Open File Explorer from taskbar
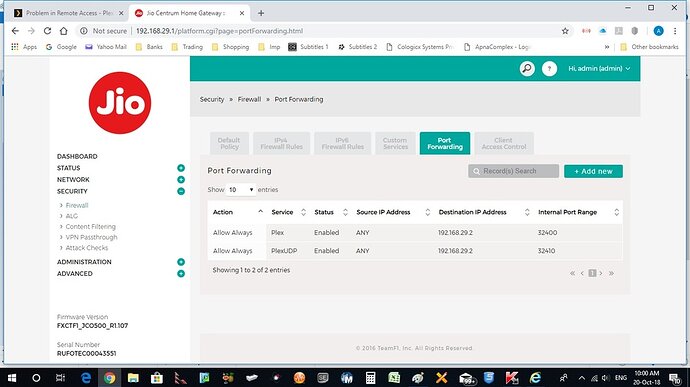Viewport: 690px width, 387px height. pyautogui.click(x=133, y=378)
